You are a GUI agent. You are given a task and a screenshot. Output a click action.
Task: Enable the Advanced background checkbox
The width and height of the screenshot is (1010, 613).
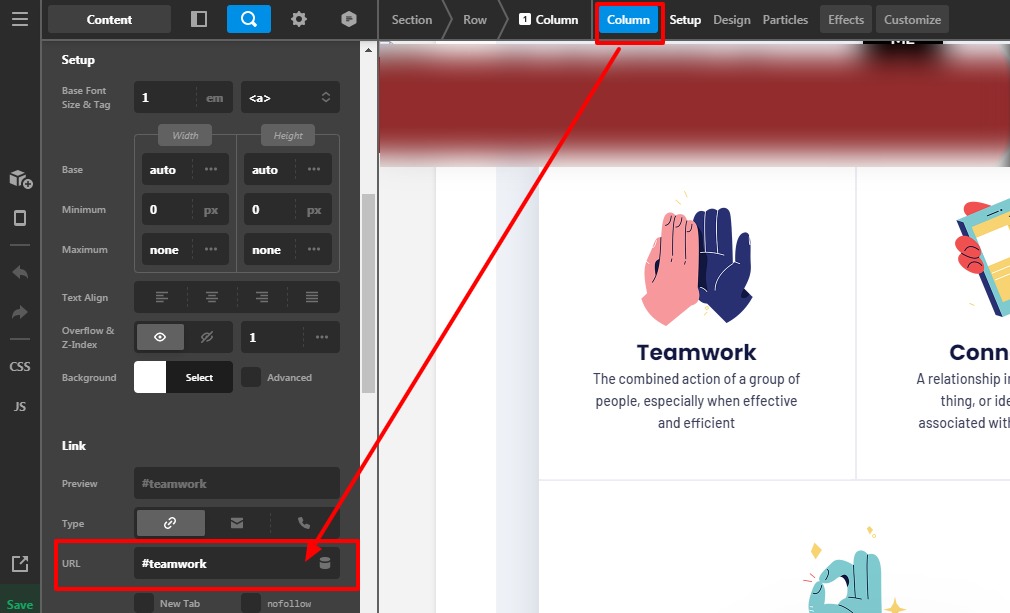pos(251,377)
